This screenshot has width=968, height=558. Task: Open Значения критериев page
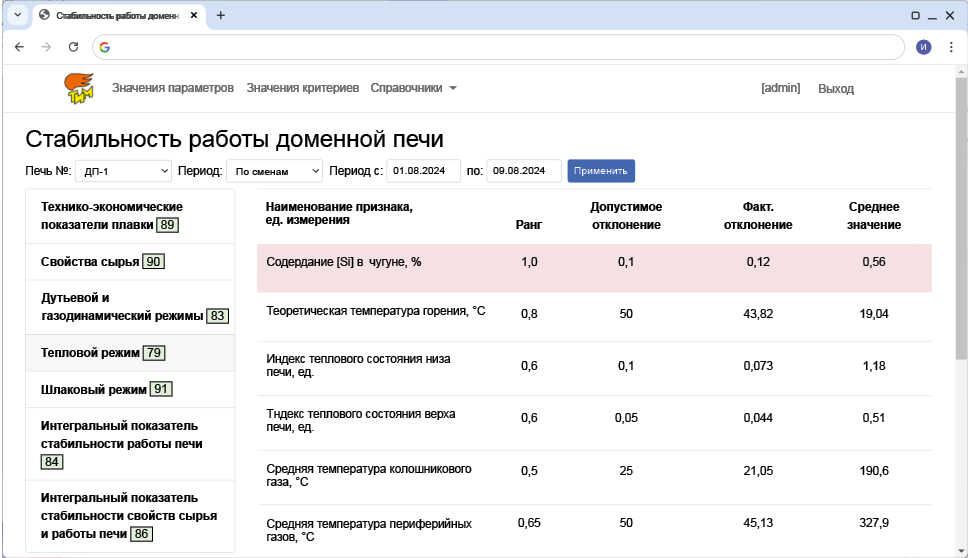[x=302, y=88]
